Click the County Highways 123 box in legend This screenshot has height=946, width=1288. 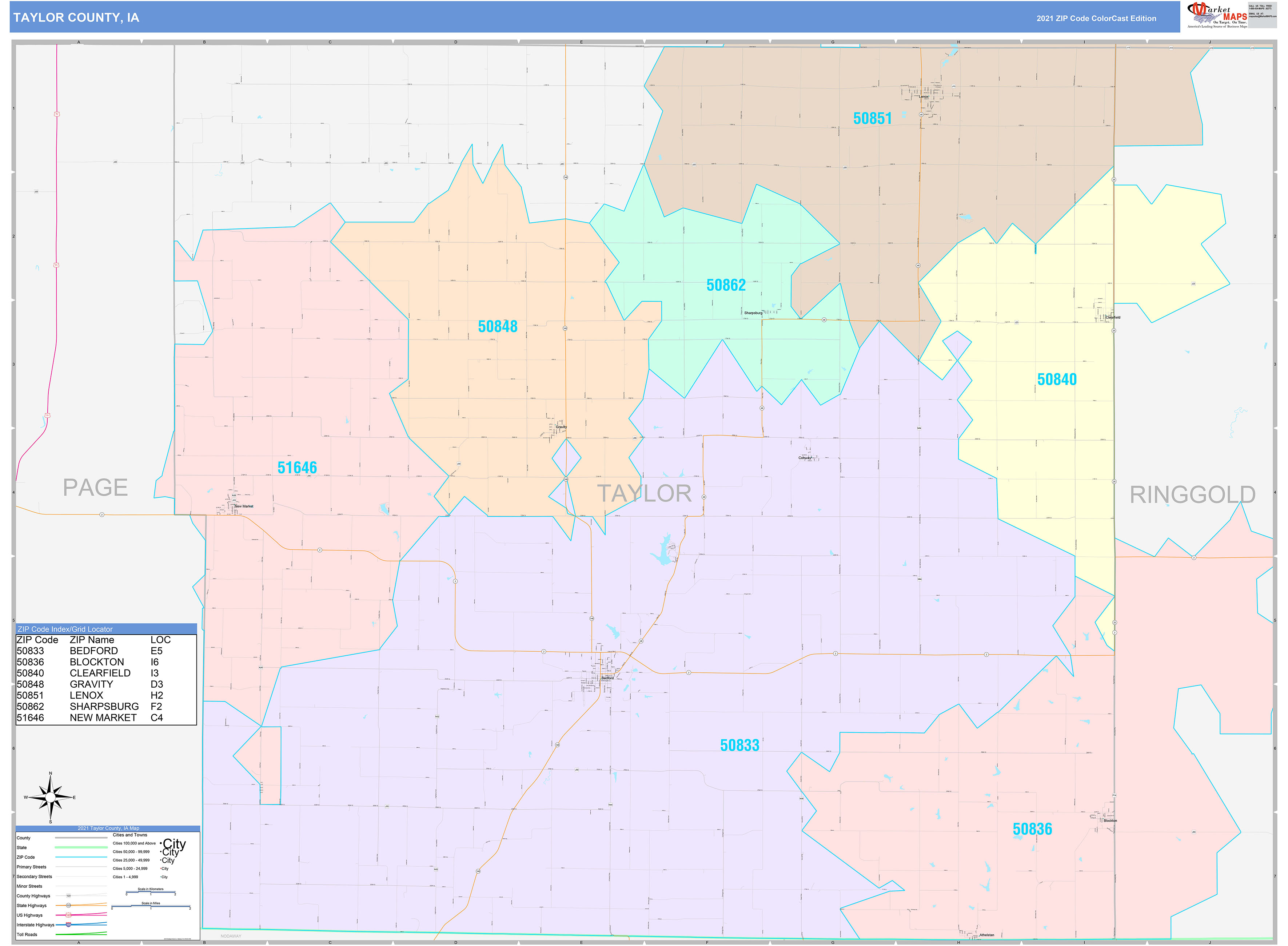69,896
